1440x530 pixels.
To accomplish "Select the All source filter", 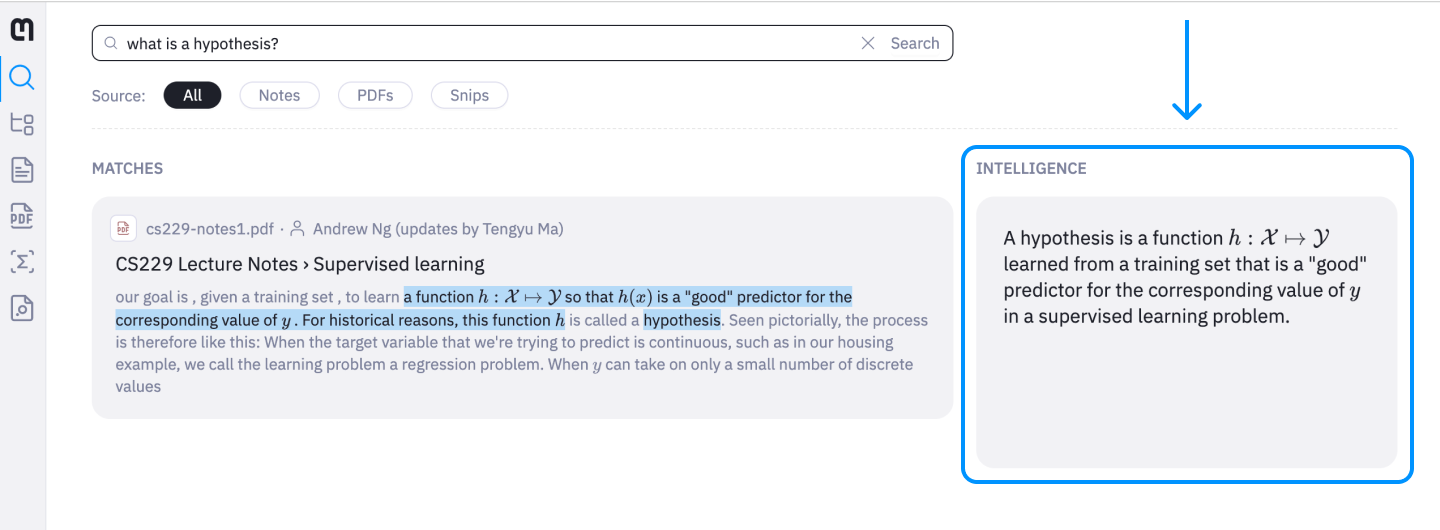I will point(193,95).
